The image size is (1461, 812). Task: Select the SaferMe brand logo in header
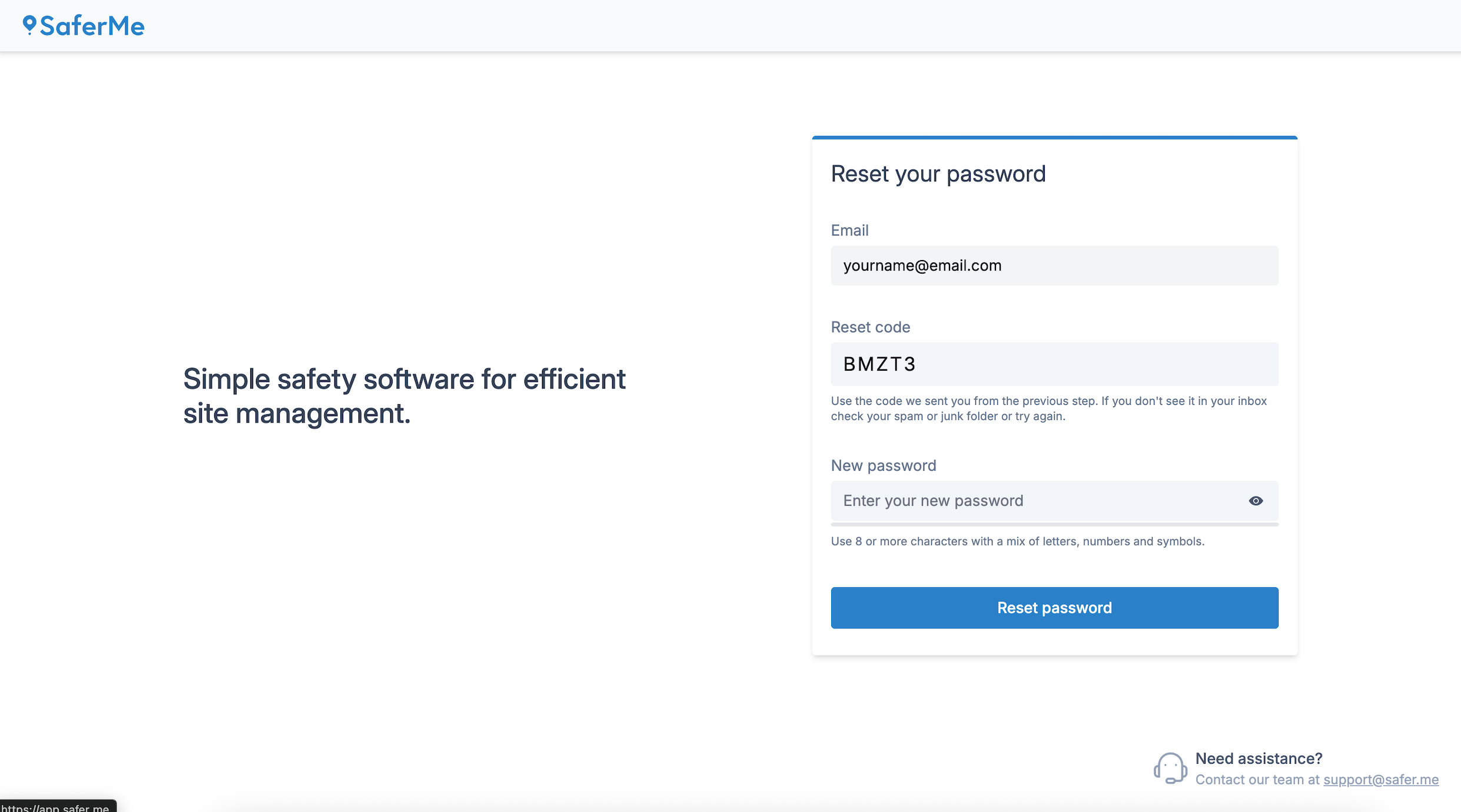84,26
